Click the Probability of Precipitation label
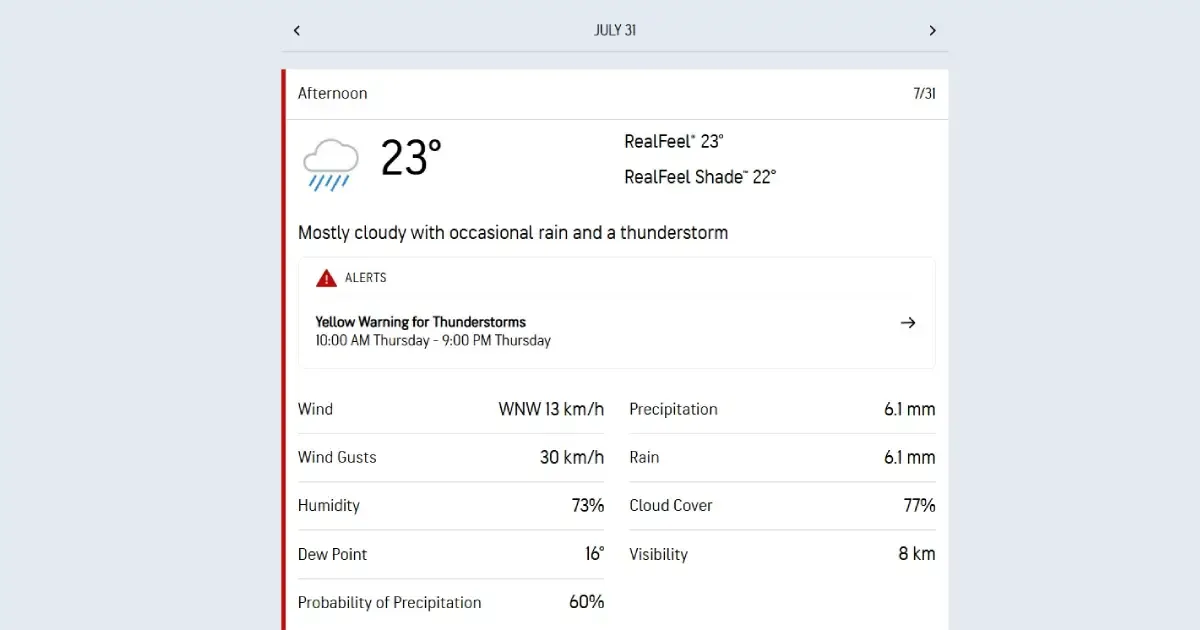Screen dimensions: 1200x630 click(390, 602)
